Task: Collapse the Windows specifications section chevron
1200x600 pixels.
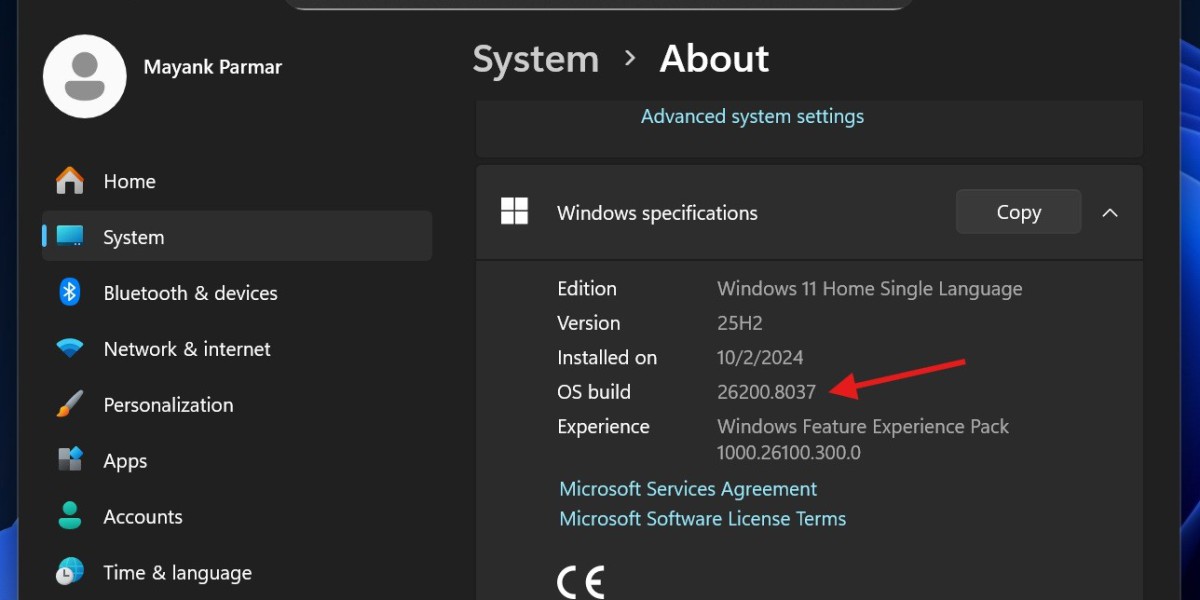Action: (1109, 212)
